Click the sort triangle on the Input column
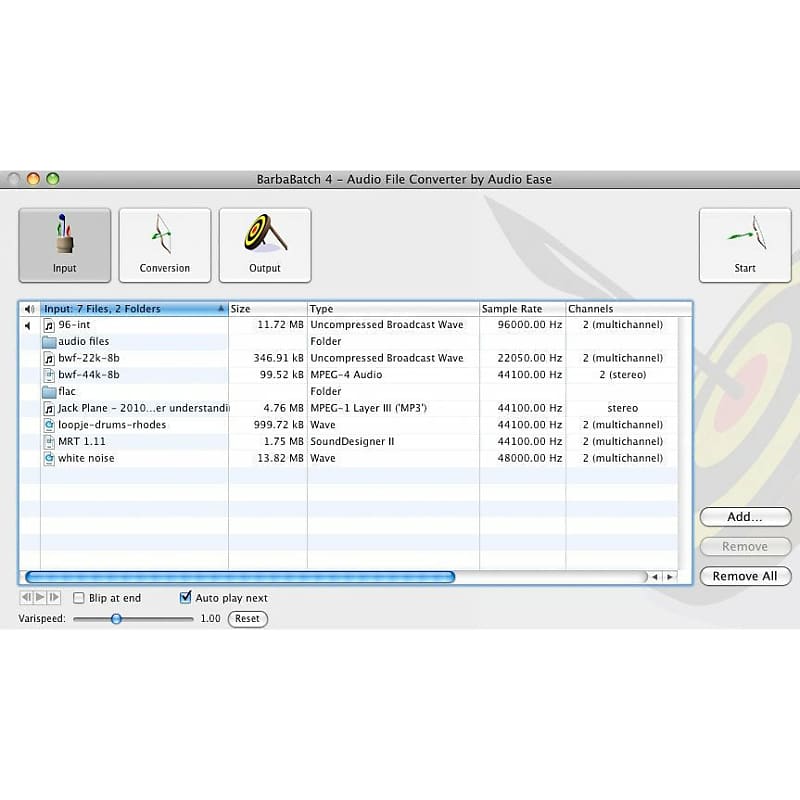This screenshot has width=800, height=800. pos(221,308)
